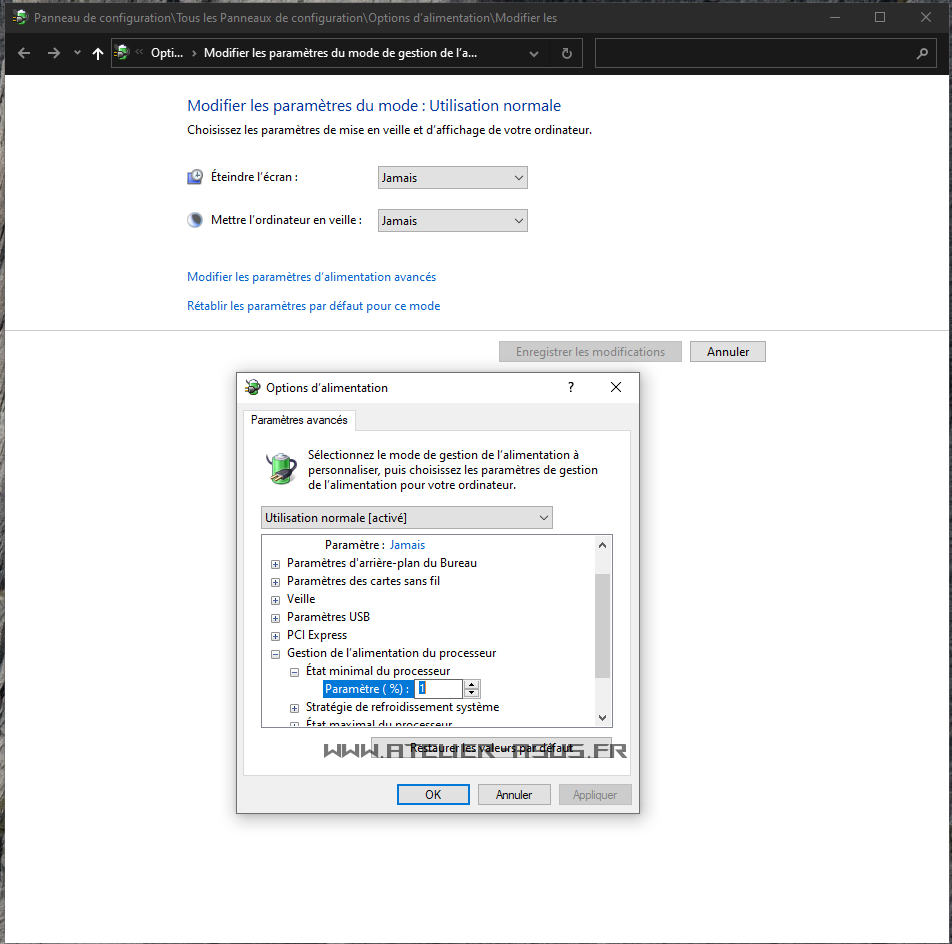952x944 pixels.
Task: Click the forward navigation arrow
Action: [54, 53]
